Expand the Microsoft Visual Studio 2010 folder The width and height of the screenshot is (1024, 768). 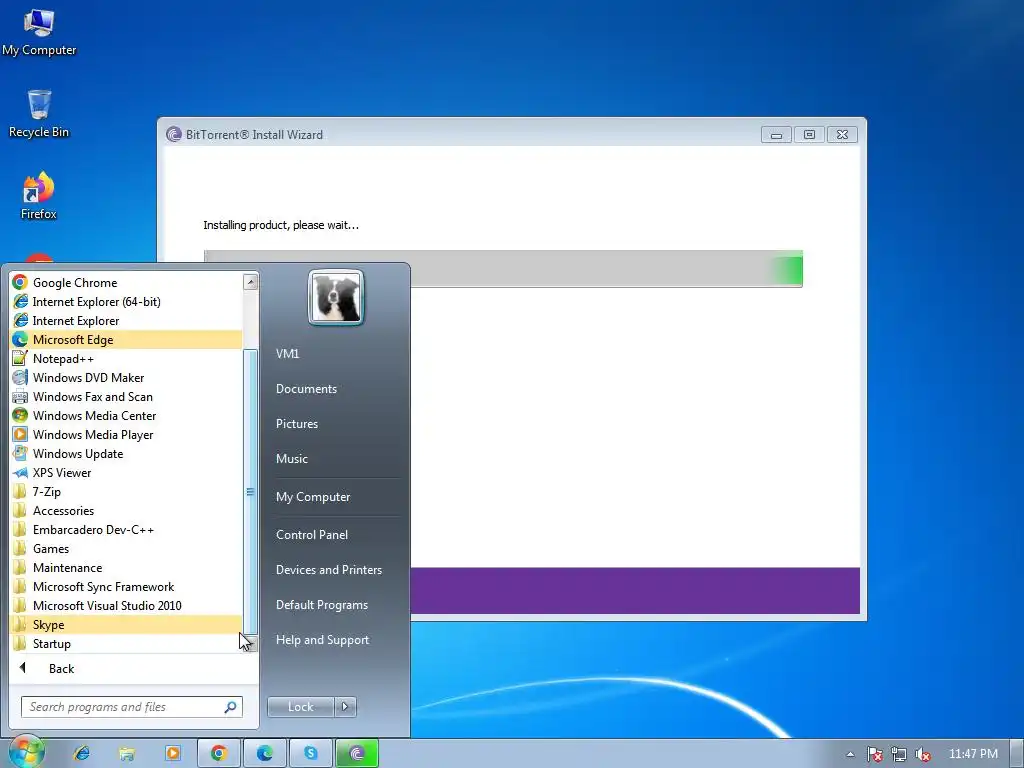pyautogui.click(x=126, y=605)
